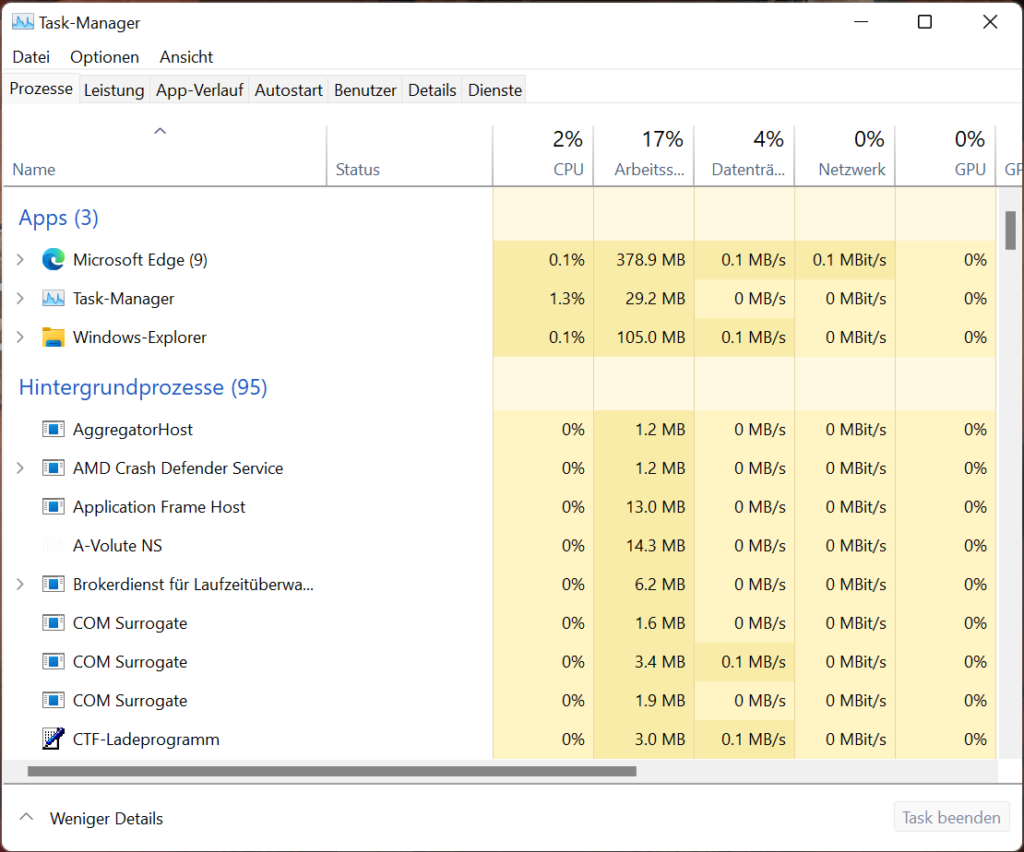Switch to the Details tab
This screenshot has height=852, width=1024.
[x=432, y=90]
